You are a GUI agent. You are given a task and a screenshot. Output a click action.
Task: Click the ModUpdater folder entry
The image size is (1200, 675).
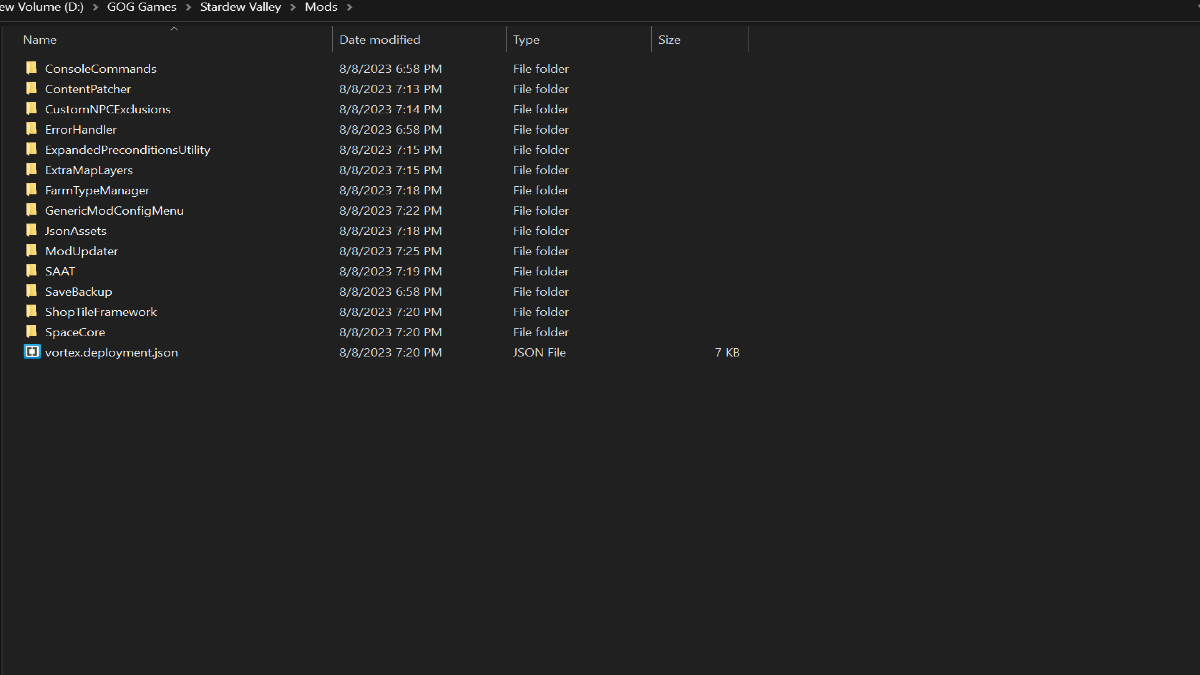pyautogui.click(x=81, y=251)
